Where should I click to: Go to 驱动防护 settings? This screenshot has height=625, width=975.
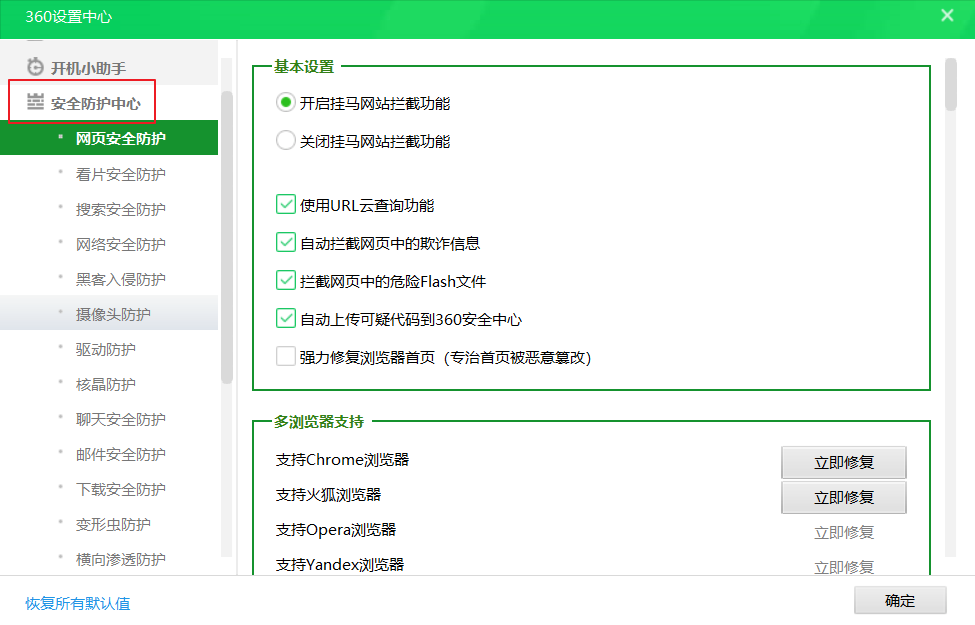(x=109, y=349)
